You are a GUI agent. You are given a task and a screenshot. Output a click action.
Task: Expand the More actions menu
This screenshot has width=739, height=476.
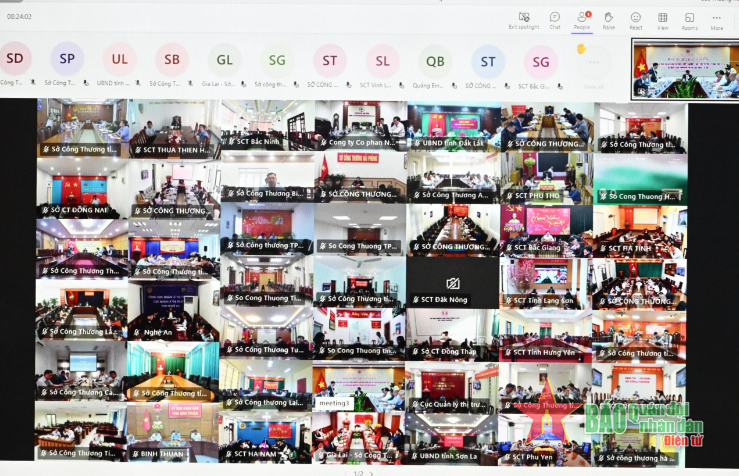click(x=716, y=20)
